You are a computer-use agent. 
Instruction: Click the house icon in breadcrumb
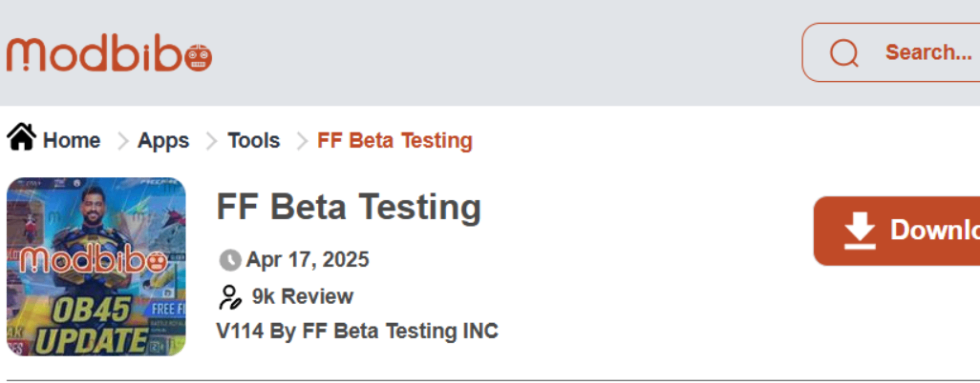click(22, 137)
